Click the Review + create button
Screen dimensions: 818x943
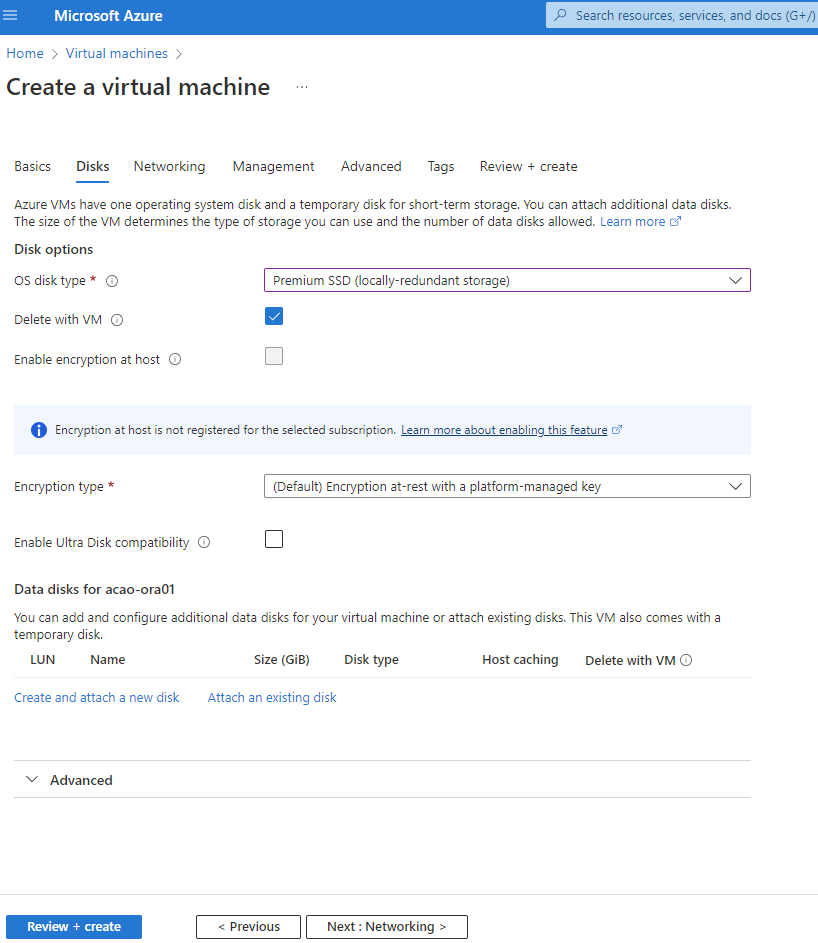tap(74, 926)
